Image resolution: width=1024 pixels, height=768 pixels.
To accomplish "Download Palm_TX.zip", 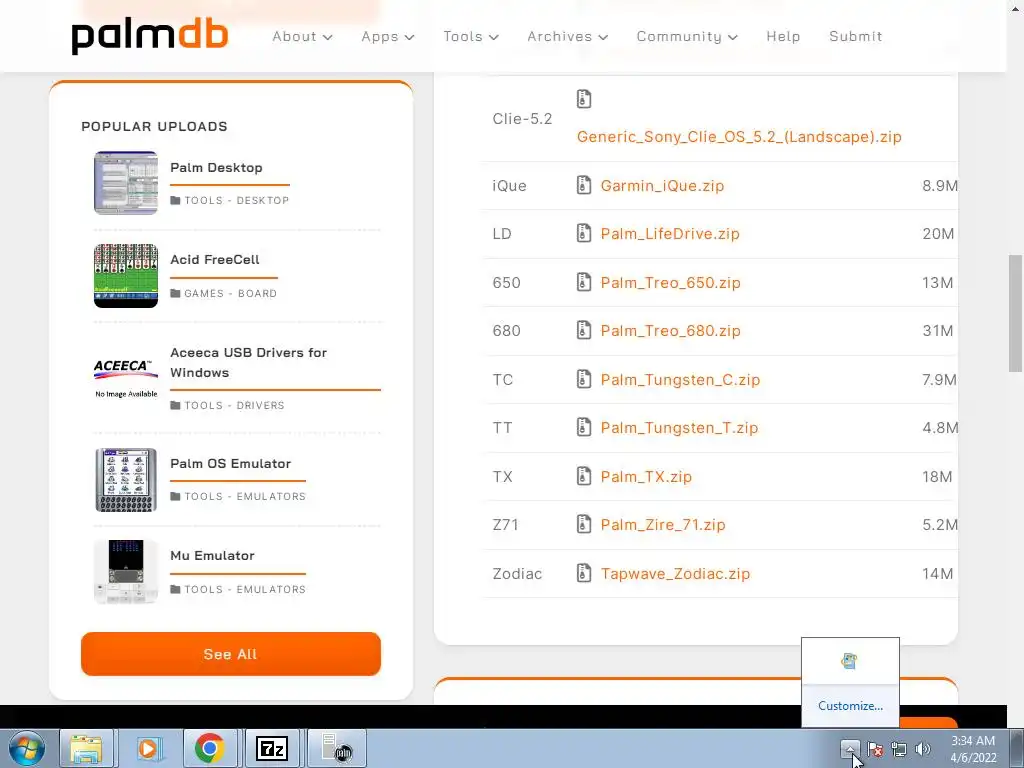I will coord(646,476).
